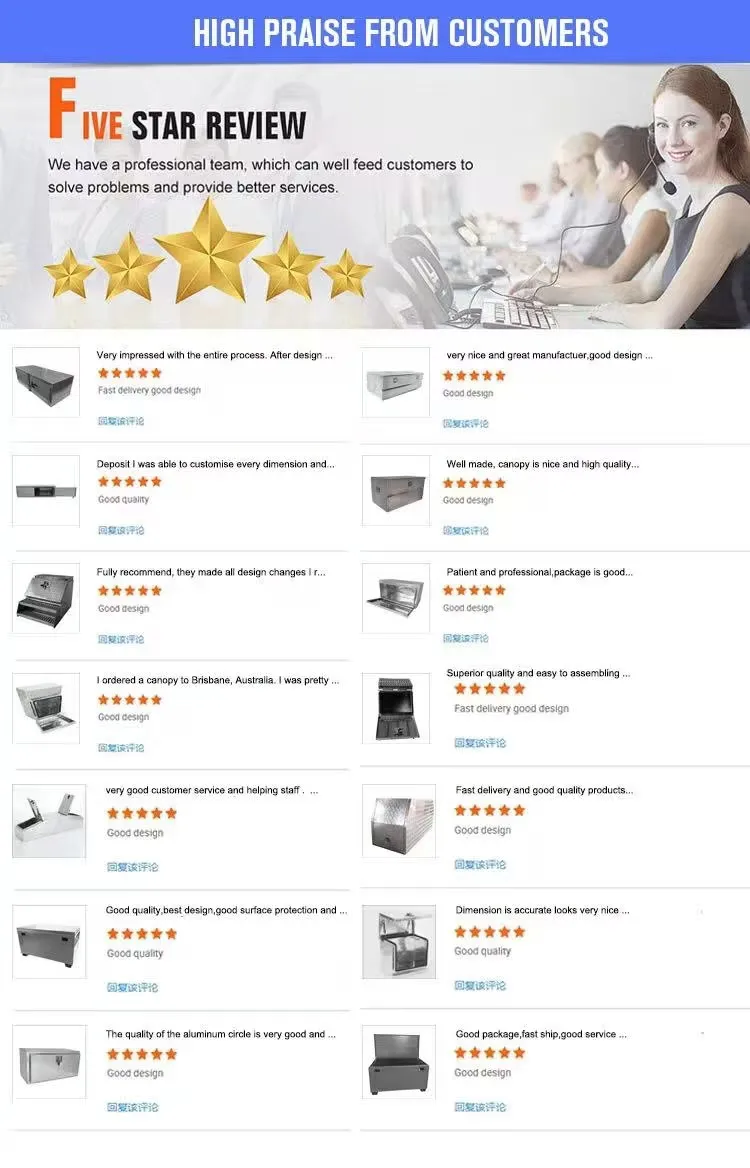The width and height of the screenshot is (750, 1168).
Task: Click star rating of 'I ordered a canopy to Brisbane' review
Action: [130, 700]
